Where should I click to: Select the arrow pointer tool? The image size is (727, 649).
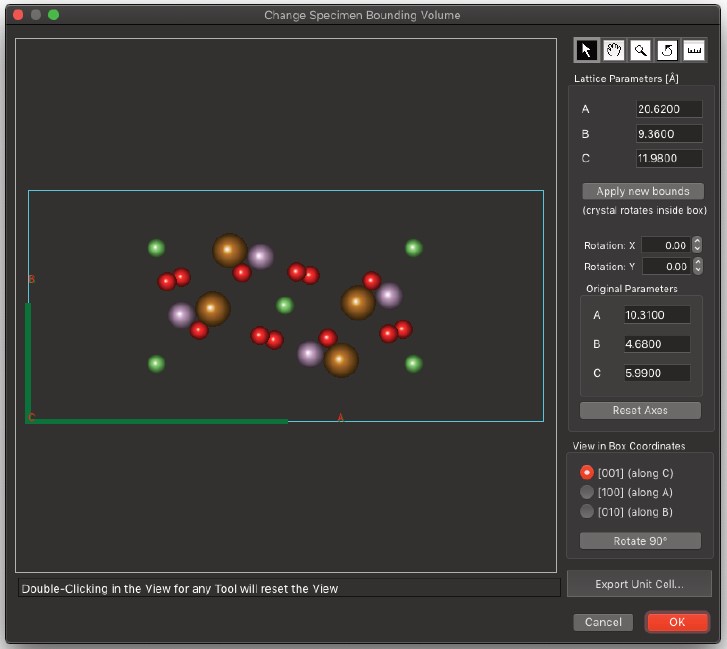pos(586,50)
